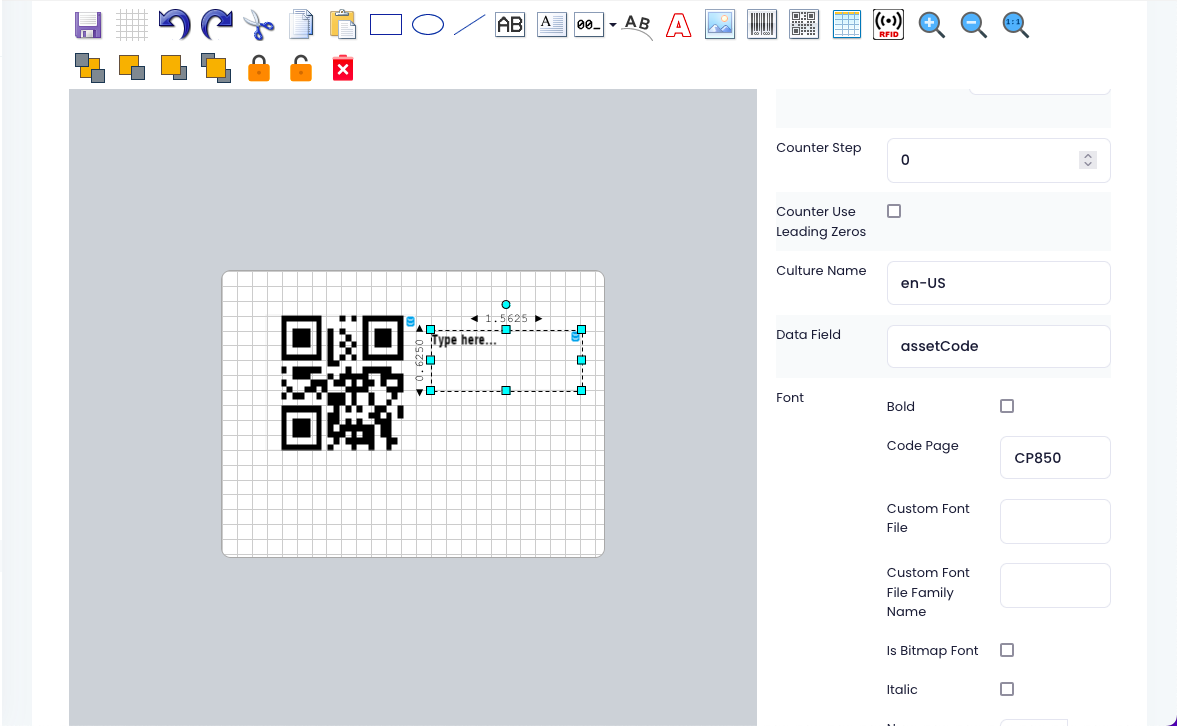This screenshot has height=726, width=1177.
Task: Select the text paragraph box tool
Action: 552,25
